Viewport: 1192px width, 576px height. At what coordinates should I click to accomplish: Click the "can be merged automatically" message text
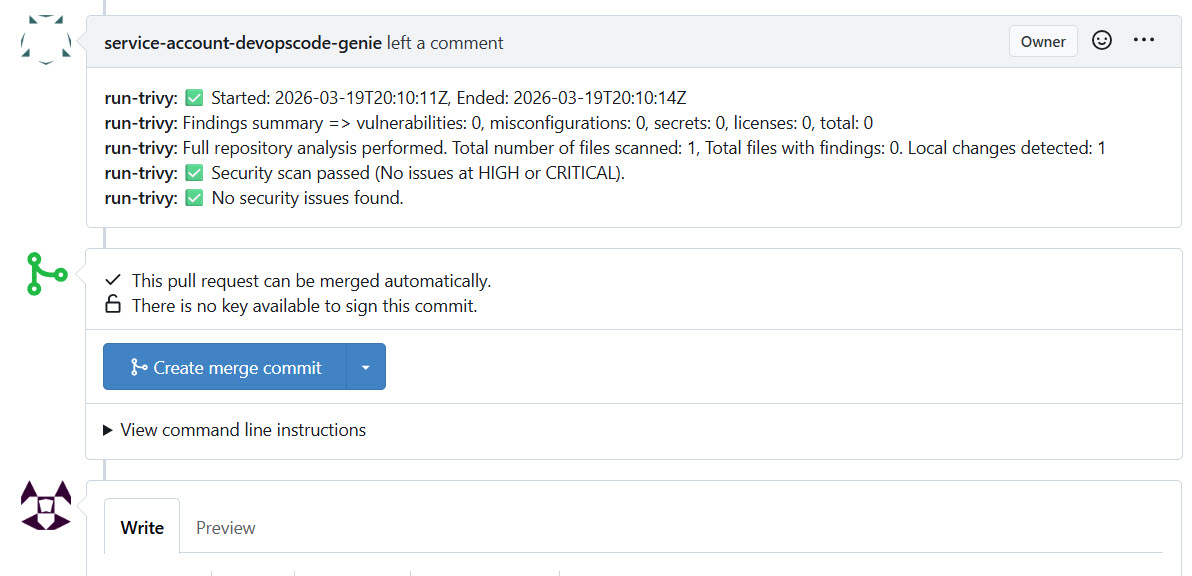click(311, 281)
